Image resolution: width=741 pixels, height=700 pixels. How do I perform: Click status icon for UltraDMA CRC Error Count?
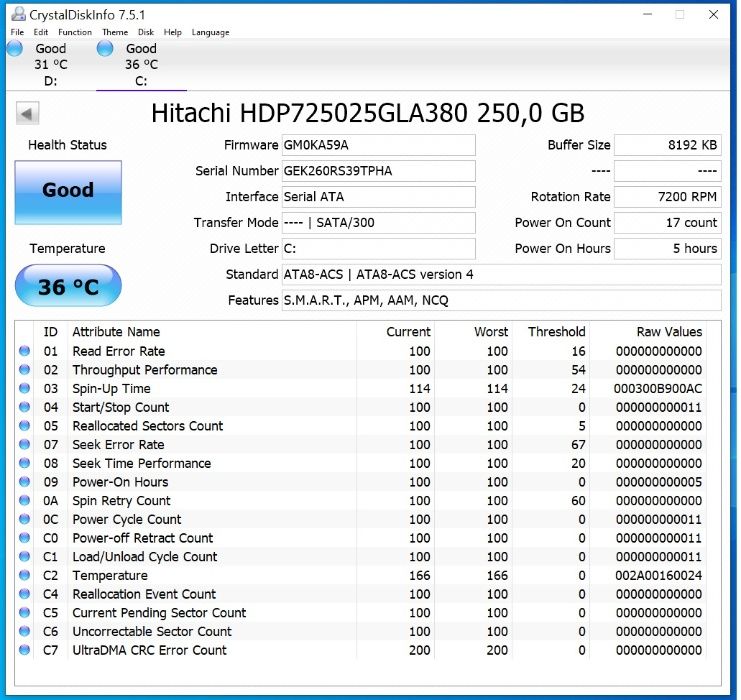[x=25, y=650]
